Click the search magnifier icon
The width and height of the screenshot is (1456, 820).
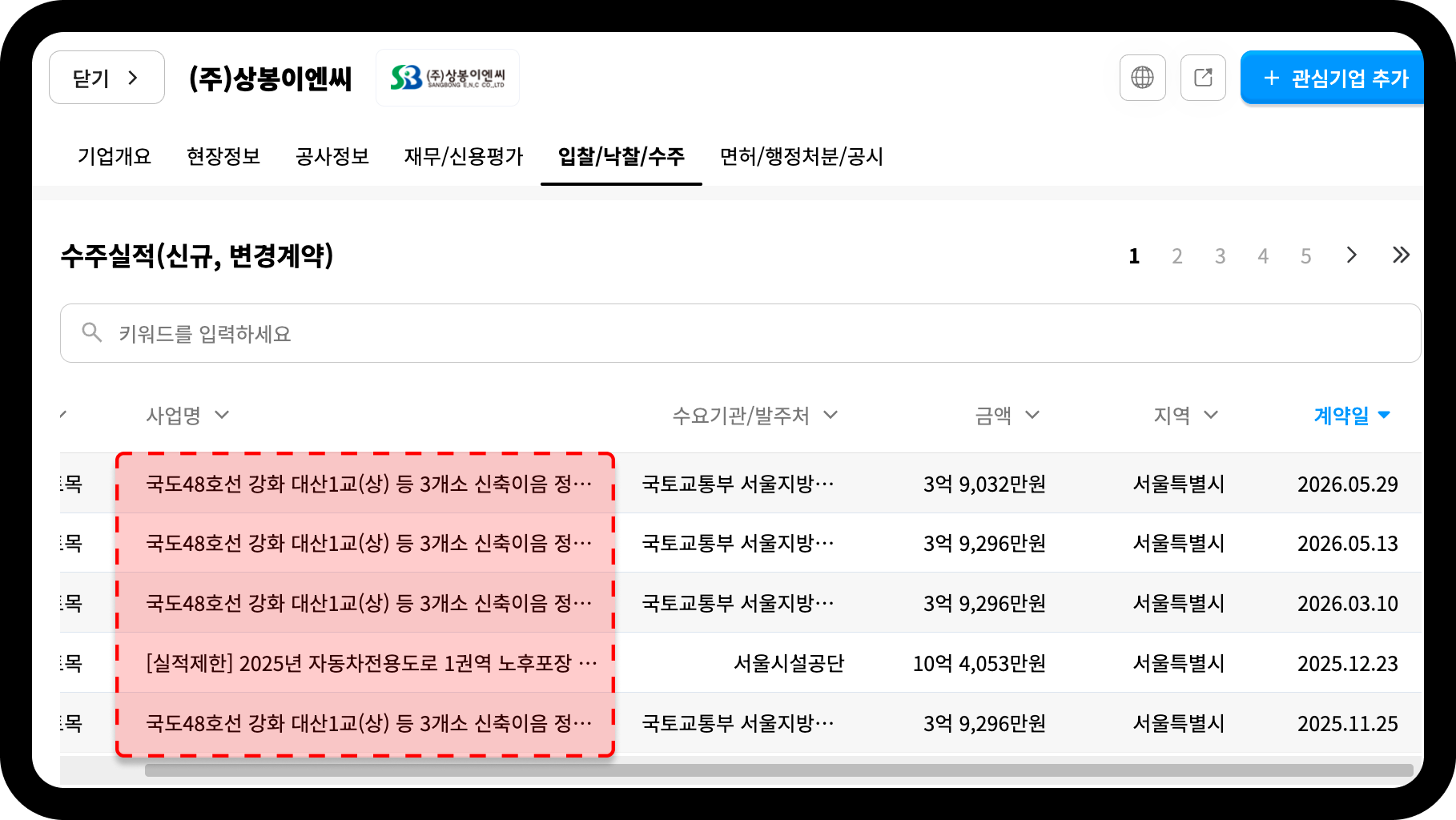coord(92,332)
